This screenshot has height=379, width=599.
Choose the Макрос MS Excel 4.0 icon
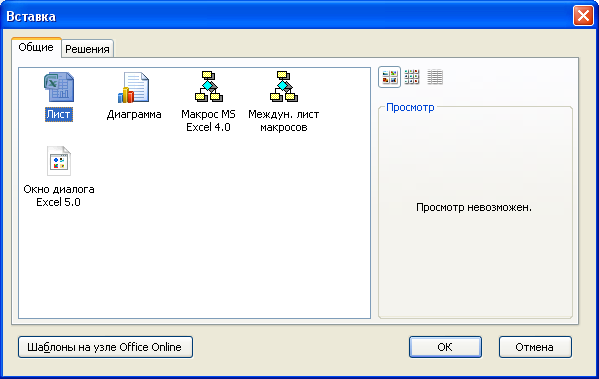click(x=209, y=86)
